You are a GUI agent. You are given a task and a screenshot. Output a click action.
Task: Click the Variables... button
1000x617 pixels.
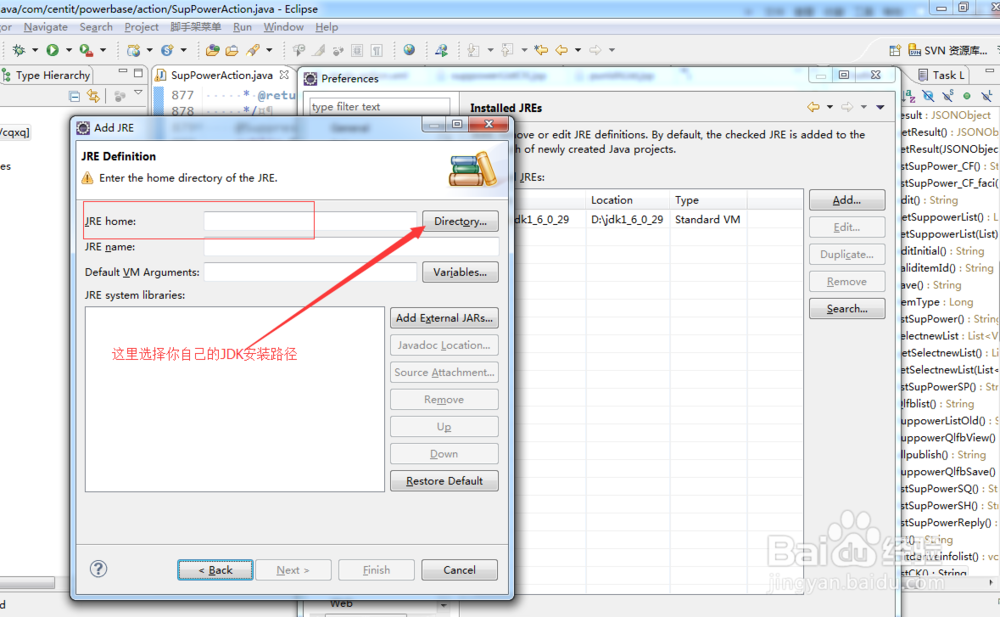[460, 272]
